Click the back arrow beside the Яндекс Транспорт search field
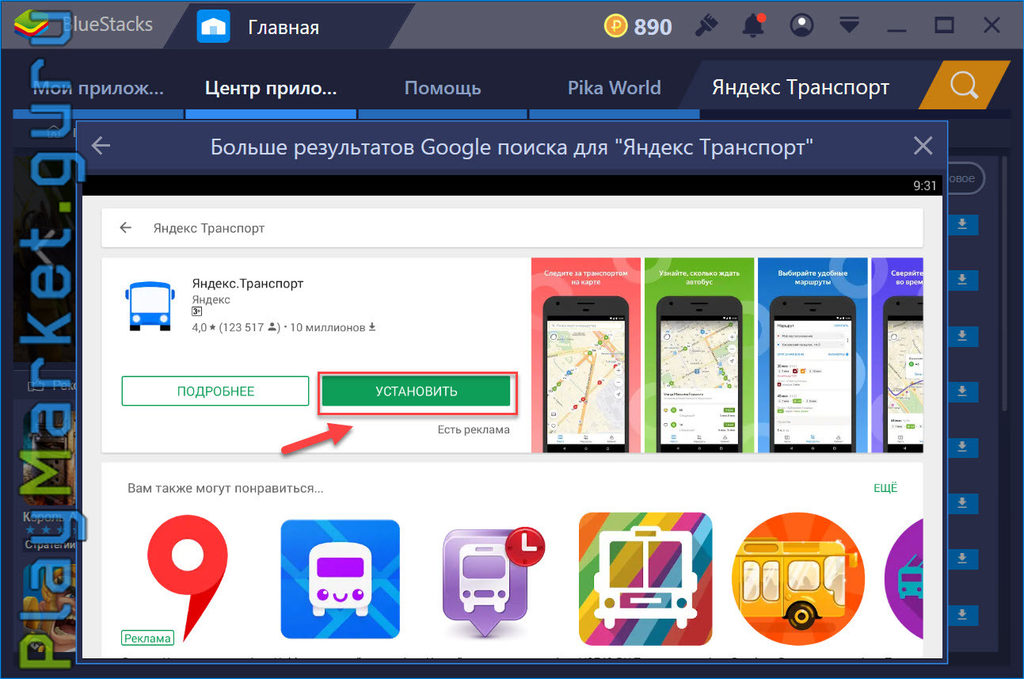 click(125, 228)
